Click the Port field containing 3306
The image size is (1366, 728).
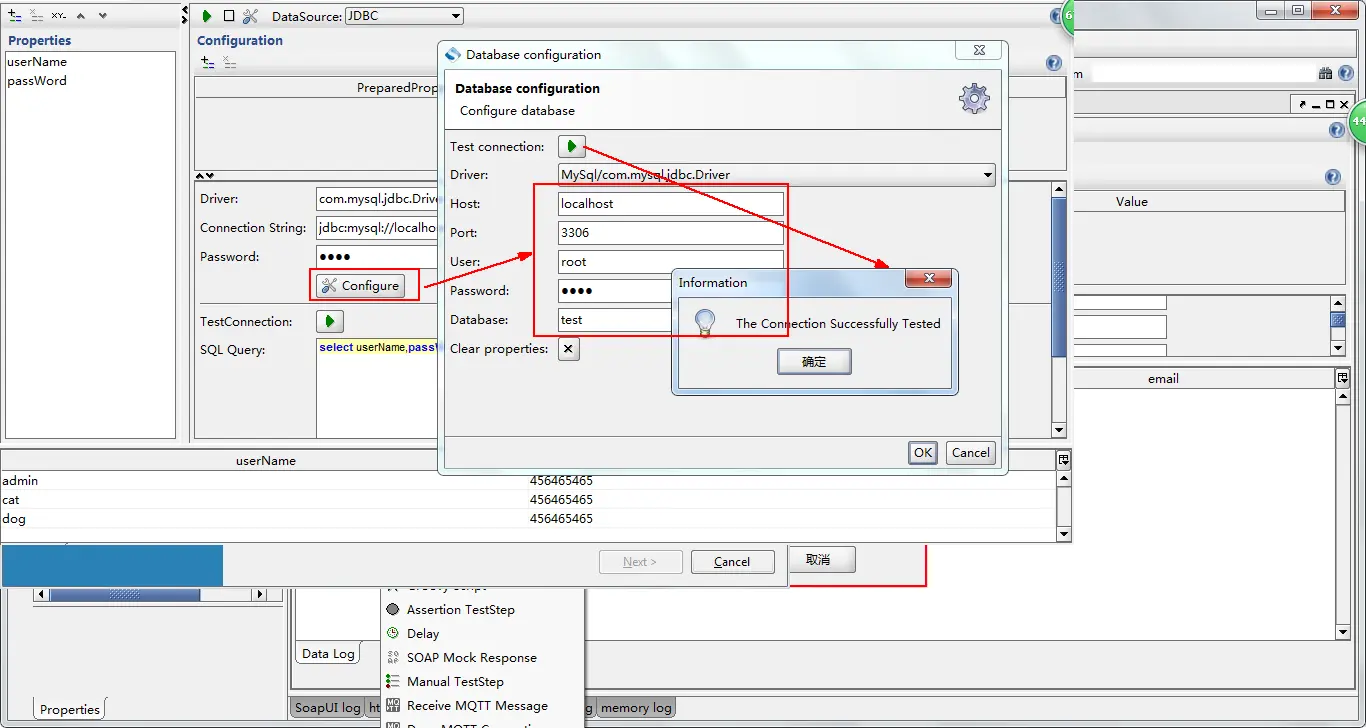pyautogui.click(x=671, y=233)
